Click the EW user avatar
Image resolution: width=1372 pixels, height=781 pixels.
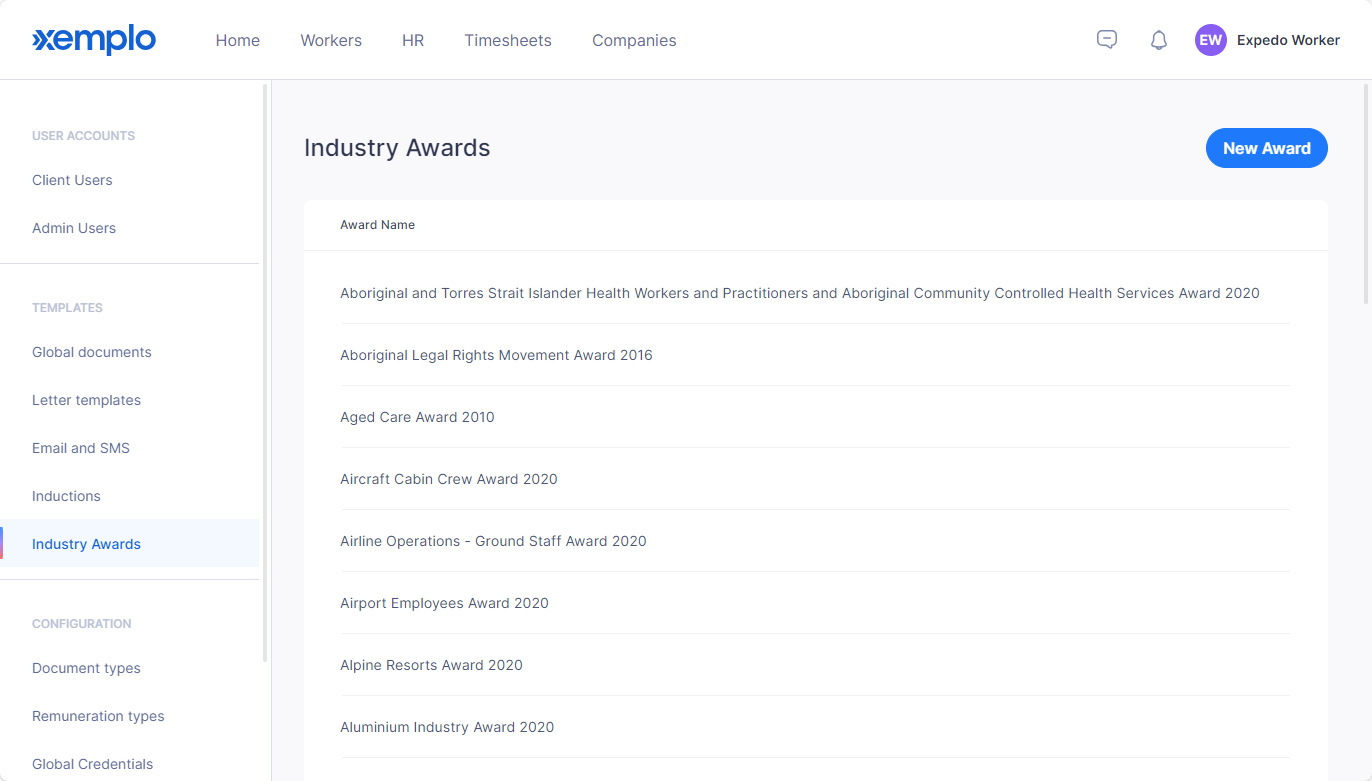tap(1211, 40)
